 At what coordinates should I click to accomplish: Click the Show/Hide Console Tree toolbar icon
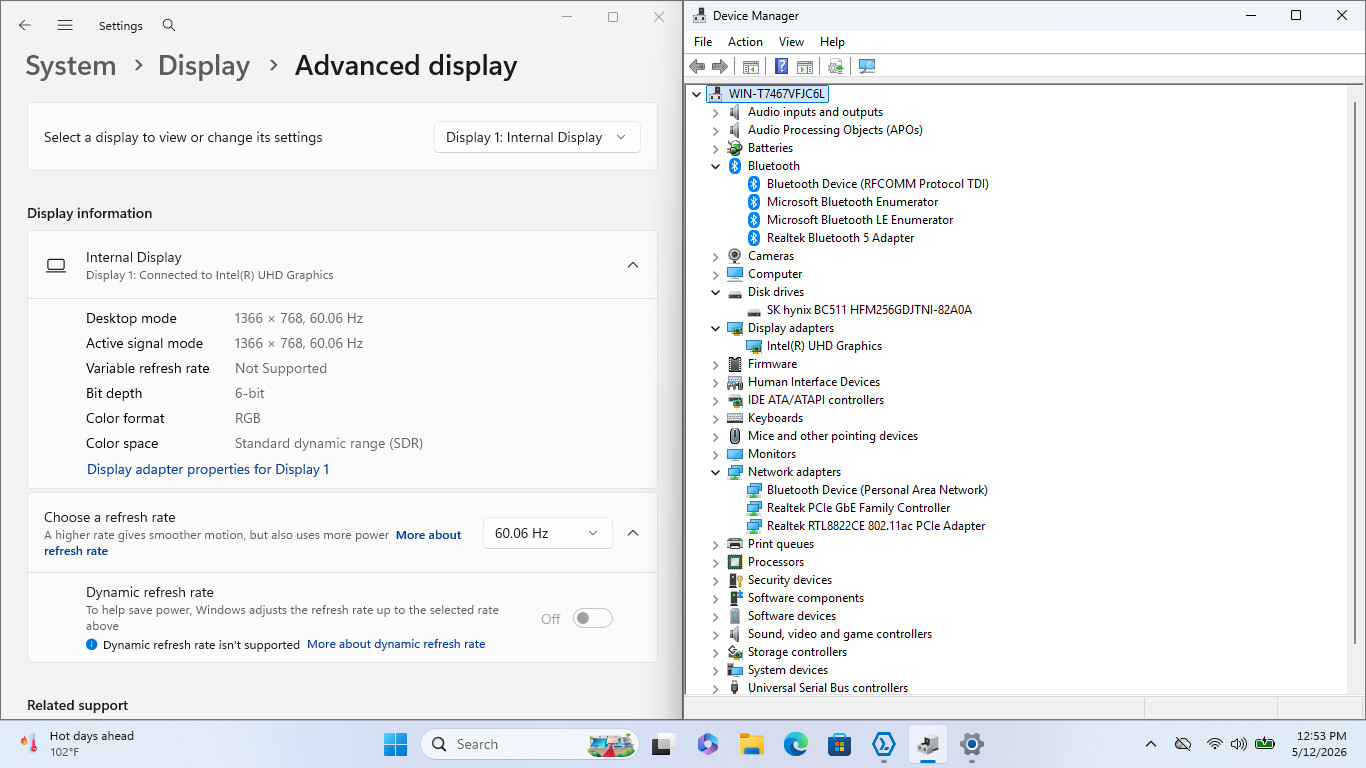click(x=750, y=66)
